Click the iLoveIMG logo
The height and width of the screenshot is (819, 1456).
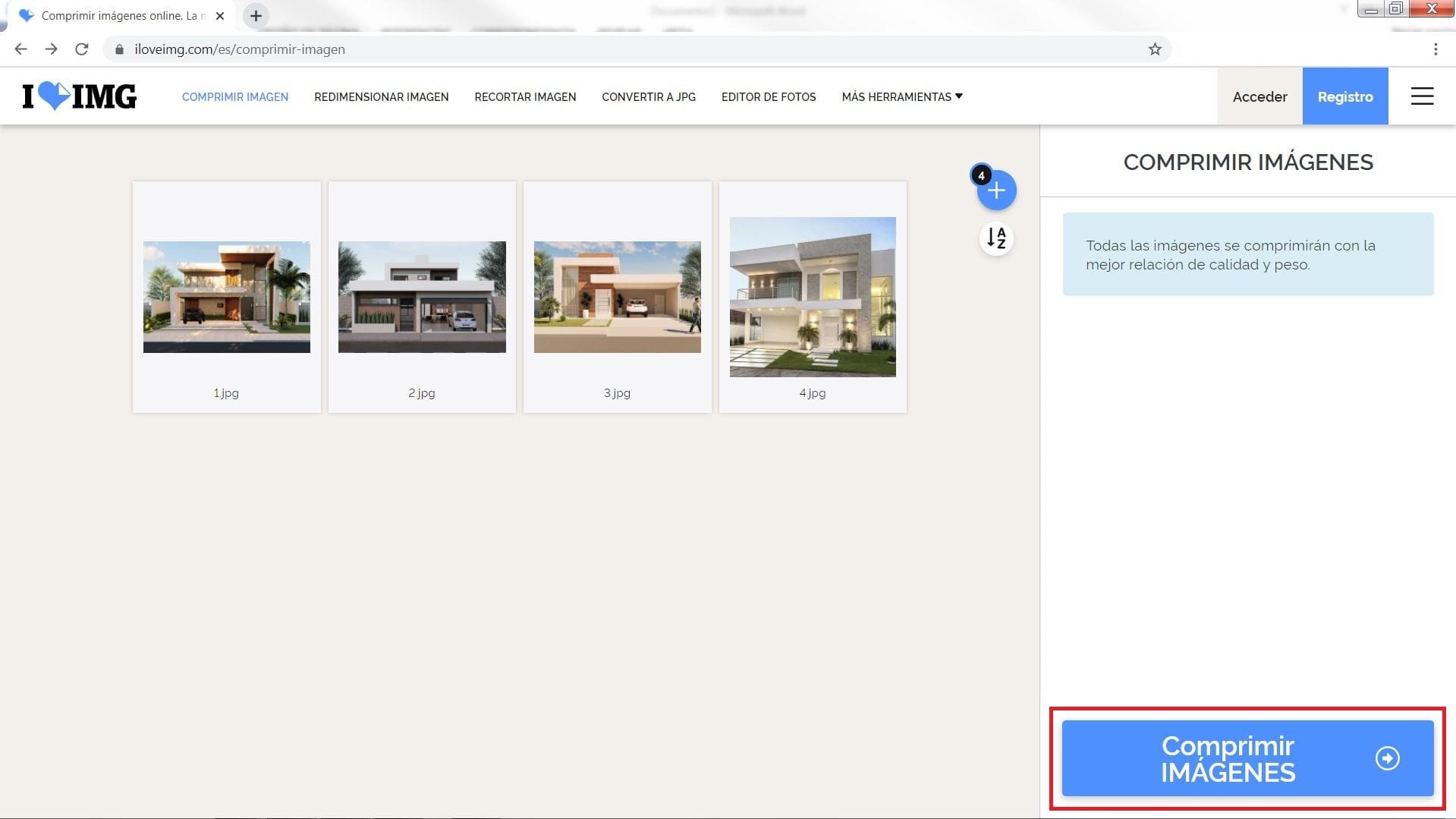(x=80, y=96)
